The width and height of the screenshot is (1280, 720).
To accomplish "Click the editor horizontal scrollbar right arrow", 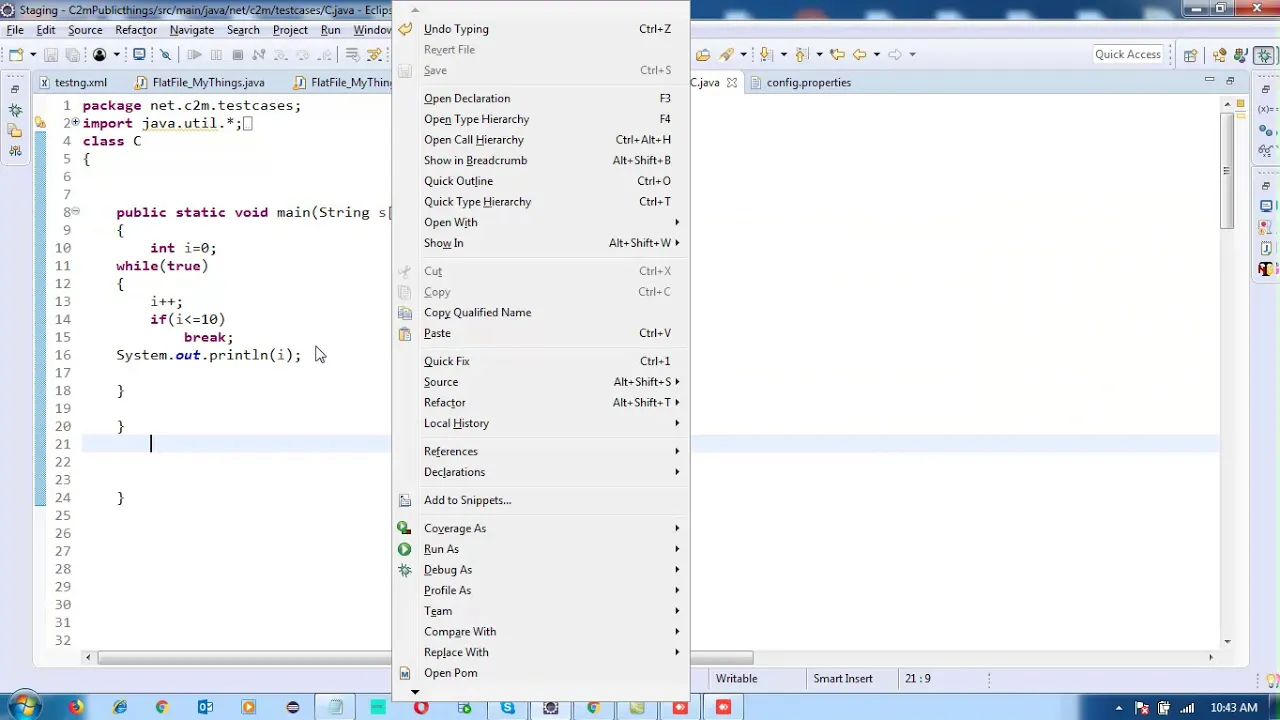I will 1210,657.
